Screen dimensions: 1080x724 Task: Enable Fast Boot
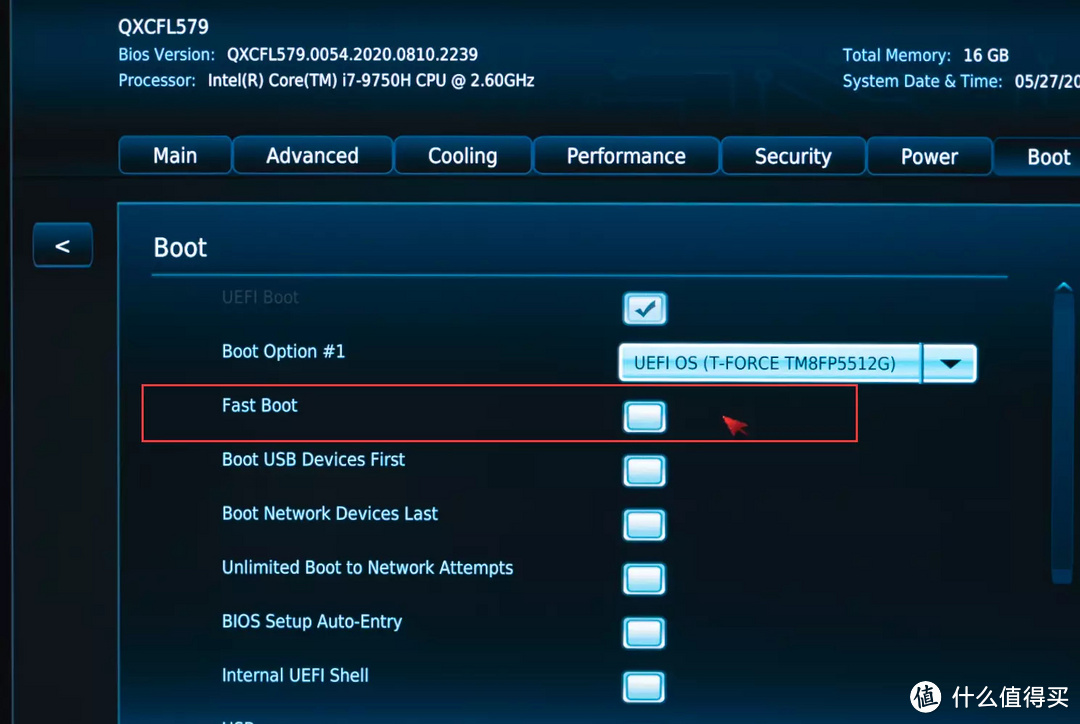pos(644,417)
